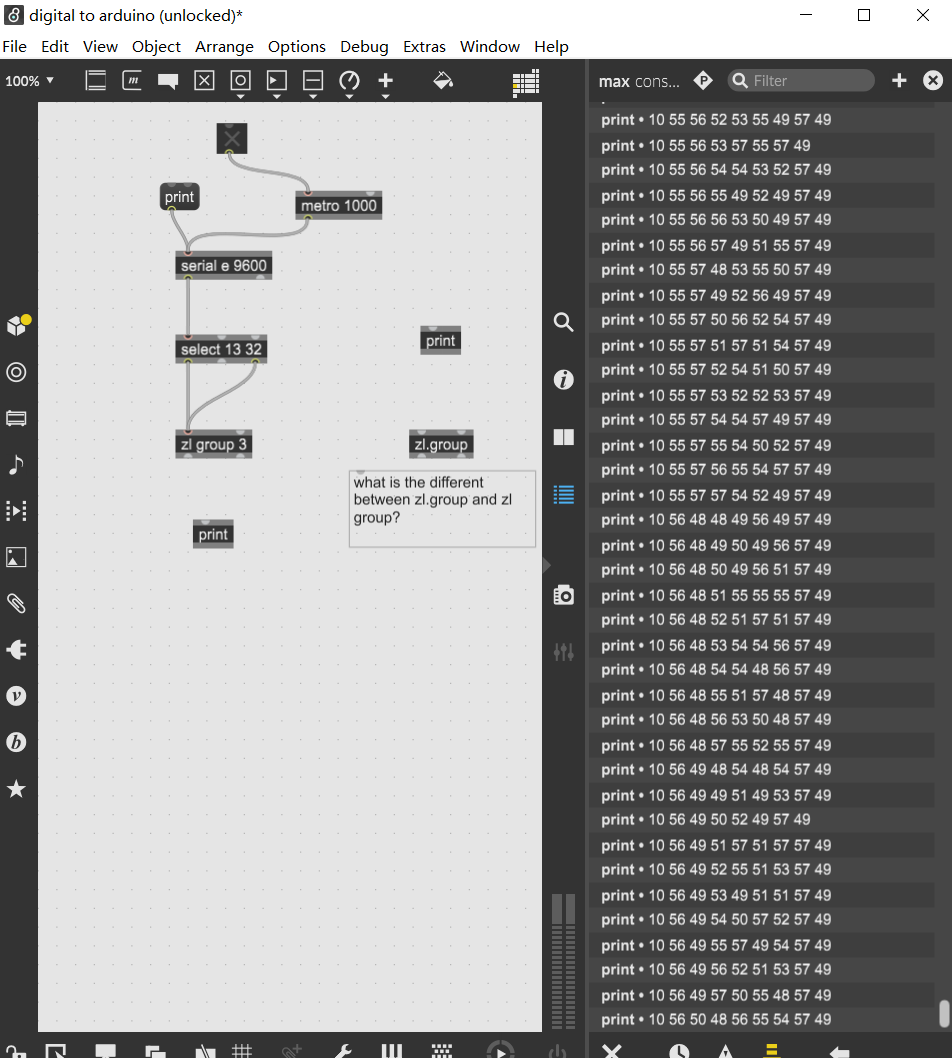Toggle console timestamps with the clock icon

pyautogui.click(x=679, y=1051)
